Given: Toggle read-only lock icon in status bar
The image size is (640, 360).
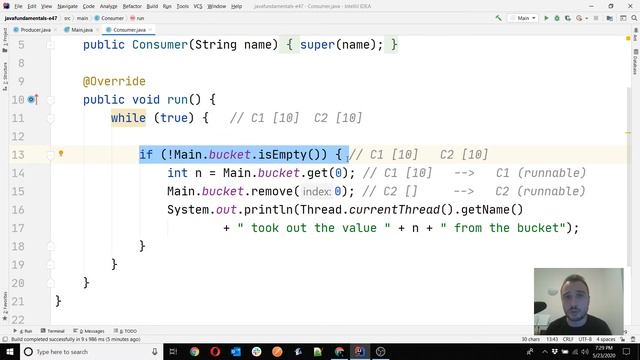Looking at the screenshot, I should pyautogui.click(x=623, y=339).
